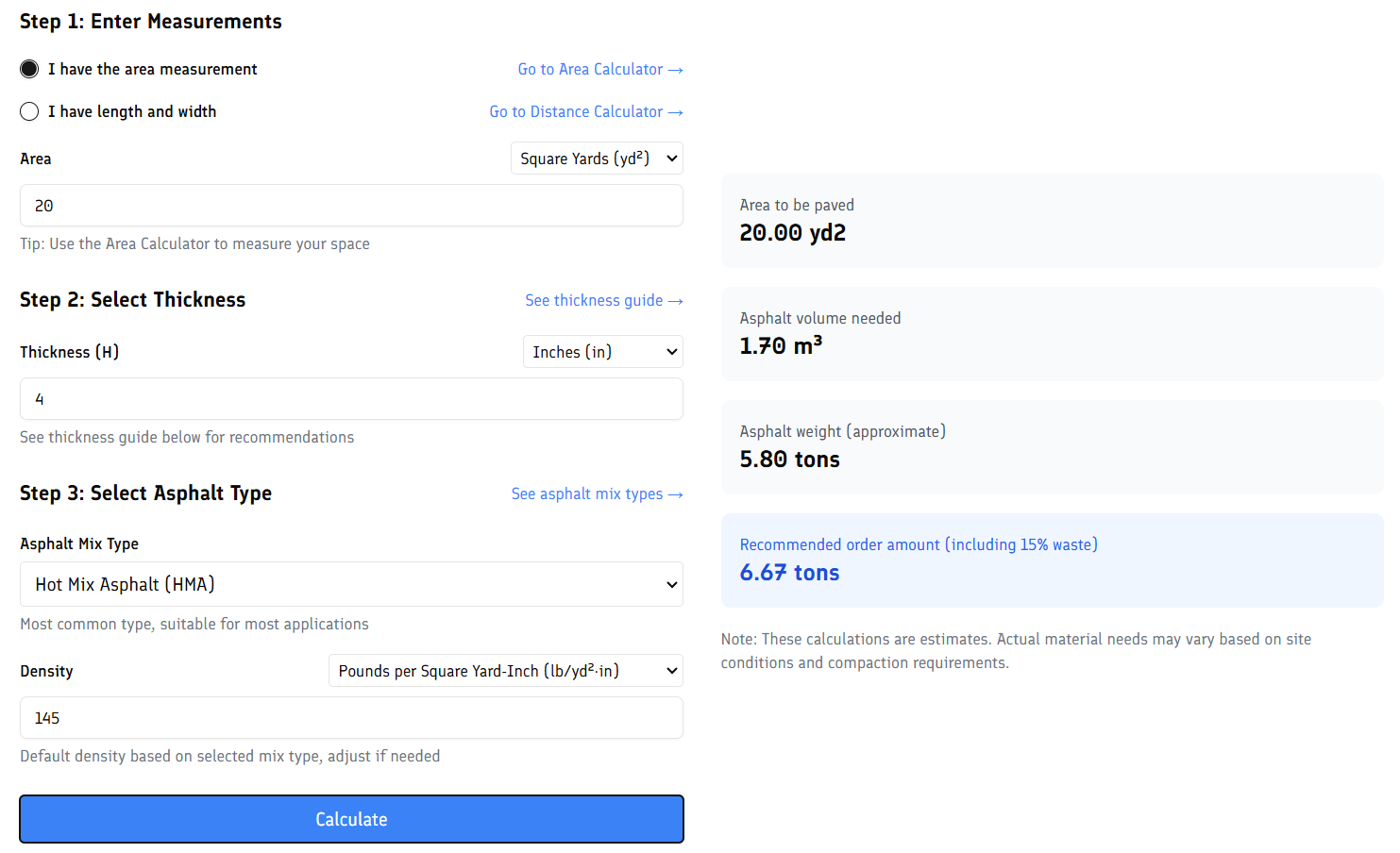Open the Go to Area Calculator link
Image resolution: width=1400 pixels, height=853 pixels.
[x=590, y=69]
